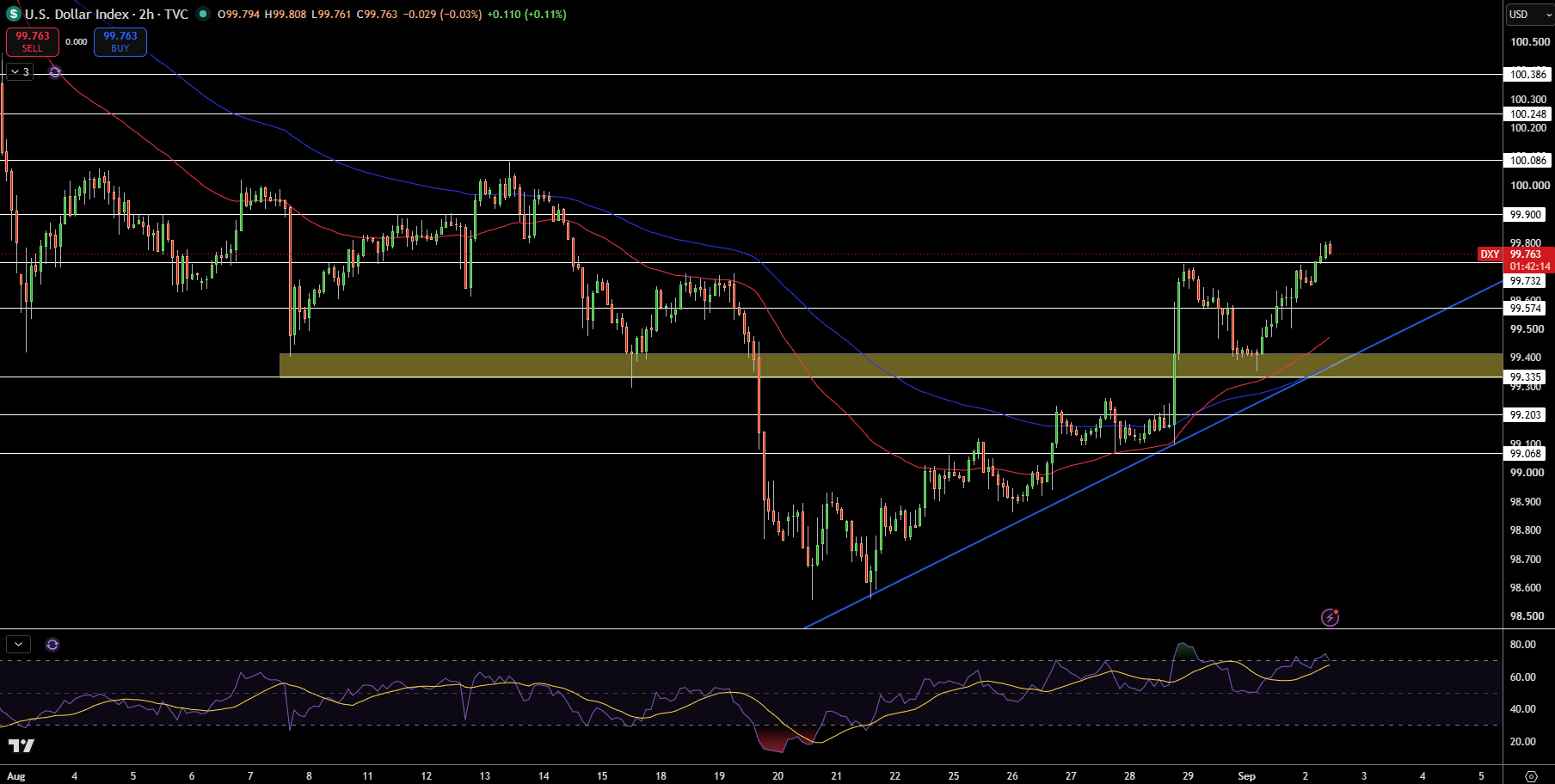Screen dimensions: 1555x784
Task: Click the purple lightning bolt icon
Action: 1330,616
